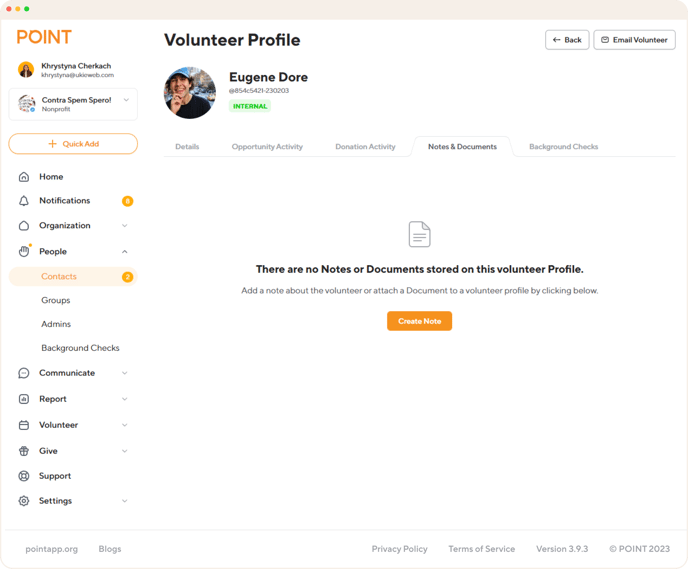
Task: Expand the Organization menu chevron
Action: (125, 225)
